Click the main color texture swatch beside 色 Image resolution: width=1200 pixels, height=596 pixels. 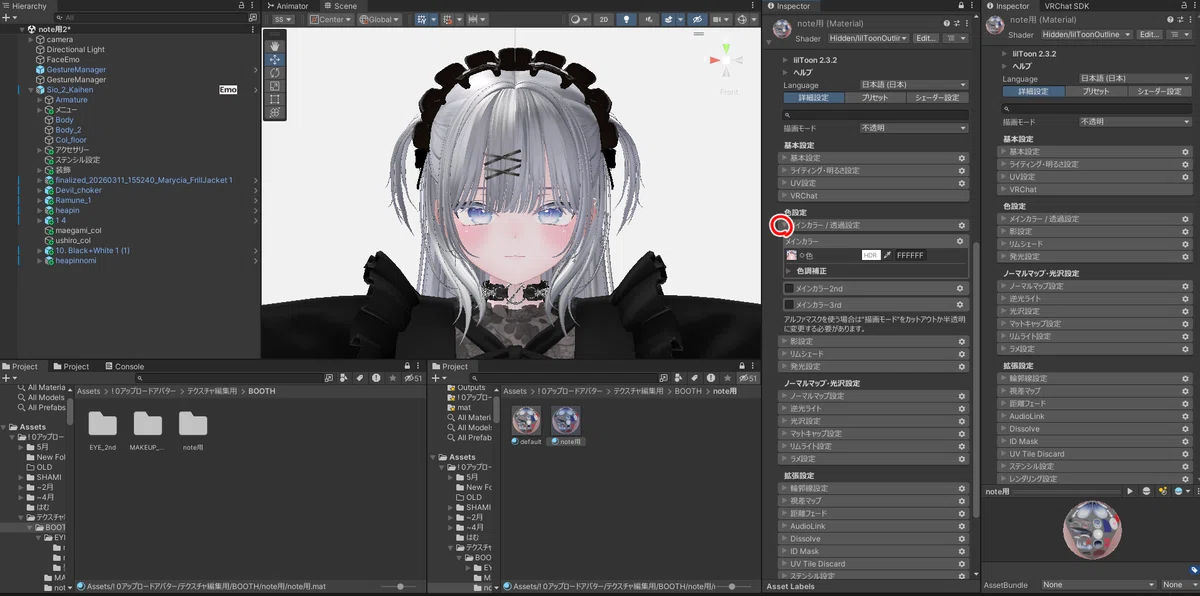pos(791,256)
